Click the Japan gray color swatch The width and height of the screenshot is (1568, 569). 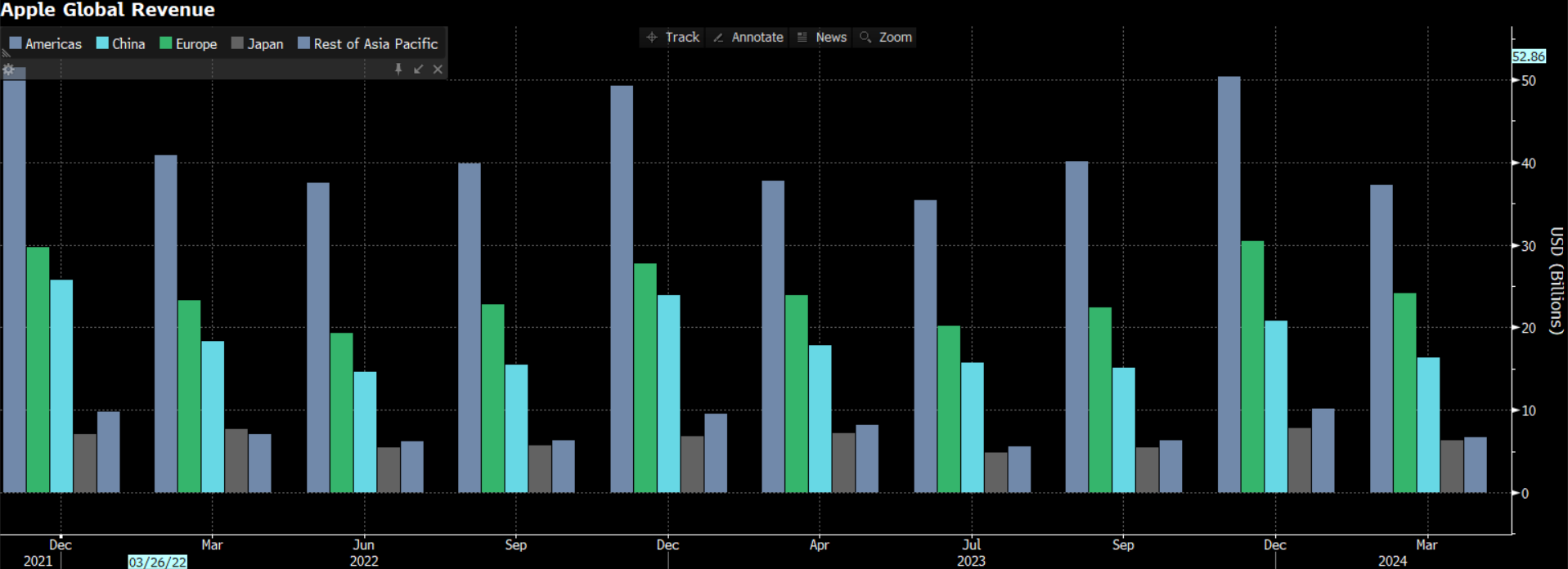[237, 43]
